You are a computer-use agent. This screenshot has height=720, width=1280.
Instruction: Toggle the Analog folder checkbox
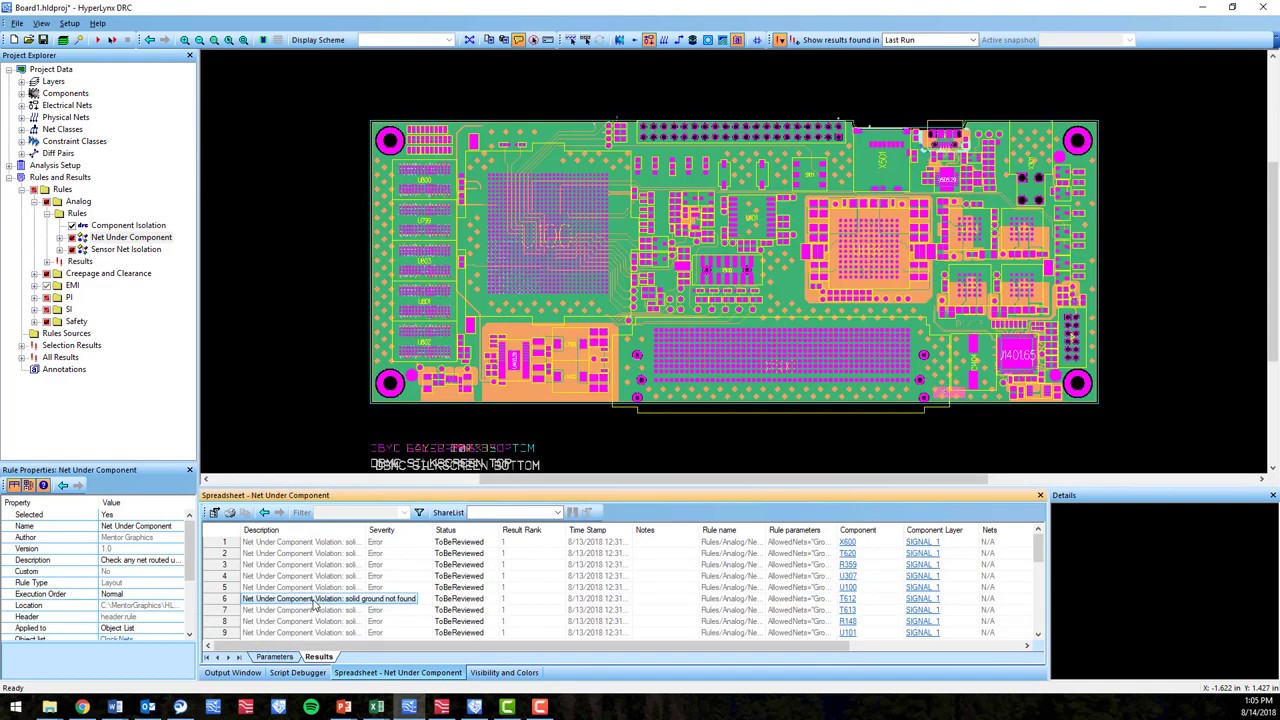pos(46,201)
